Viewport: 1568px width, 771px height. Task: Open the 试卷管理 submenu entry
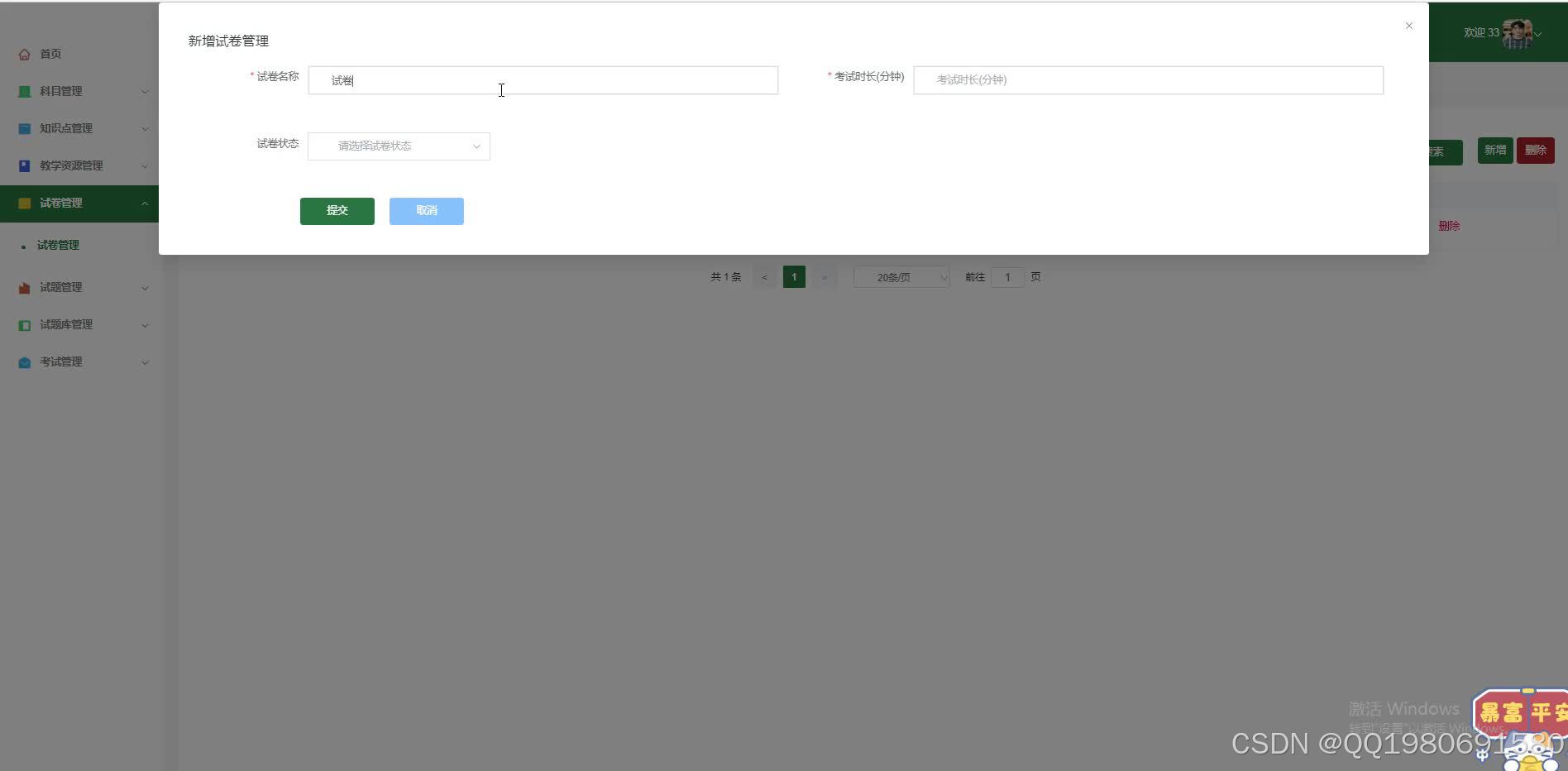coord(58,245)
